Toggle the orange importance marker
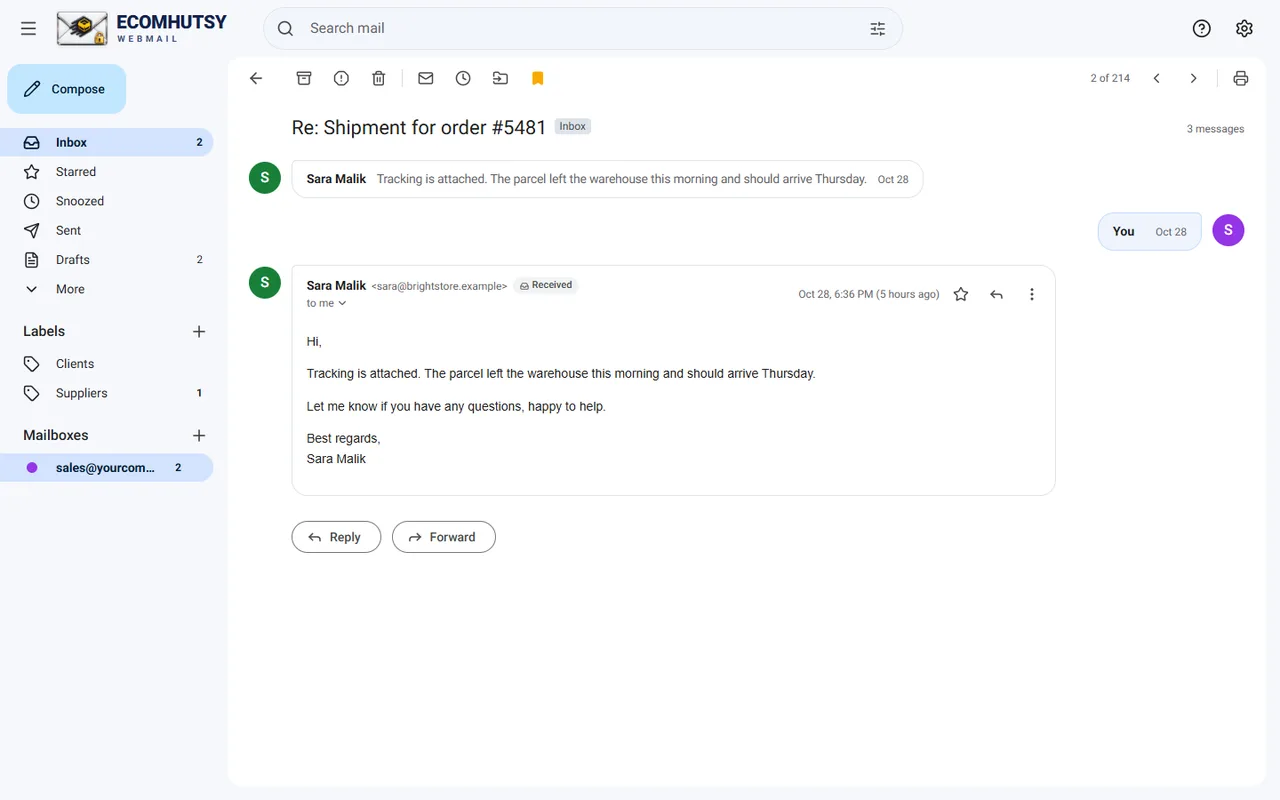 coord(538,78)
